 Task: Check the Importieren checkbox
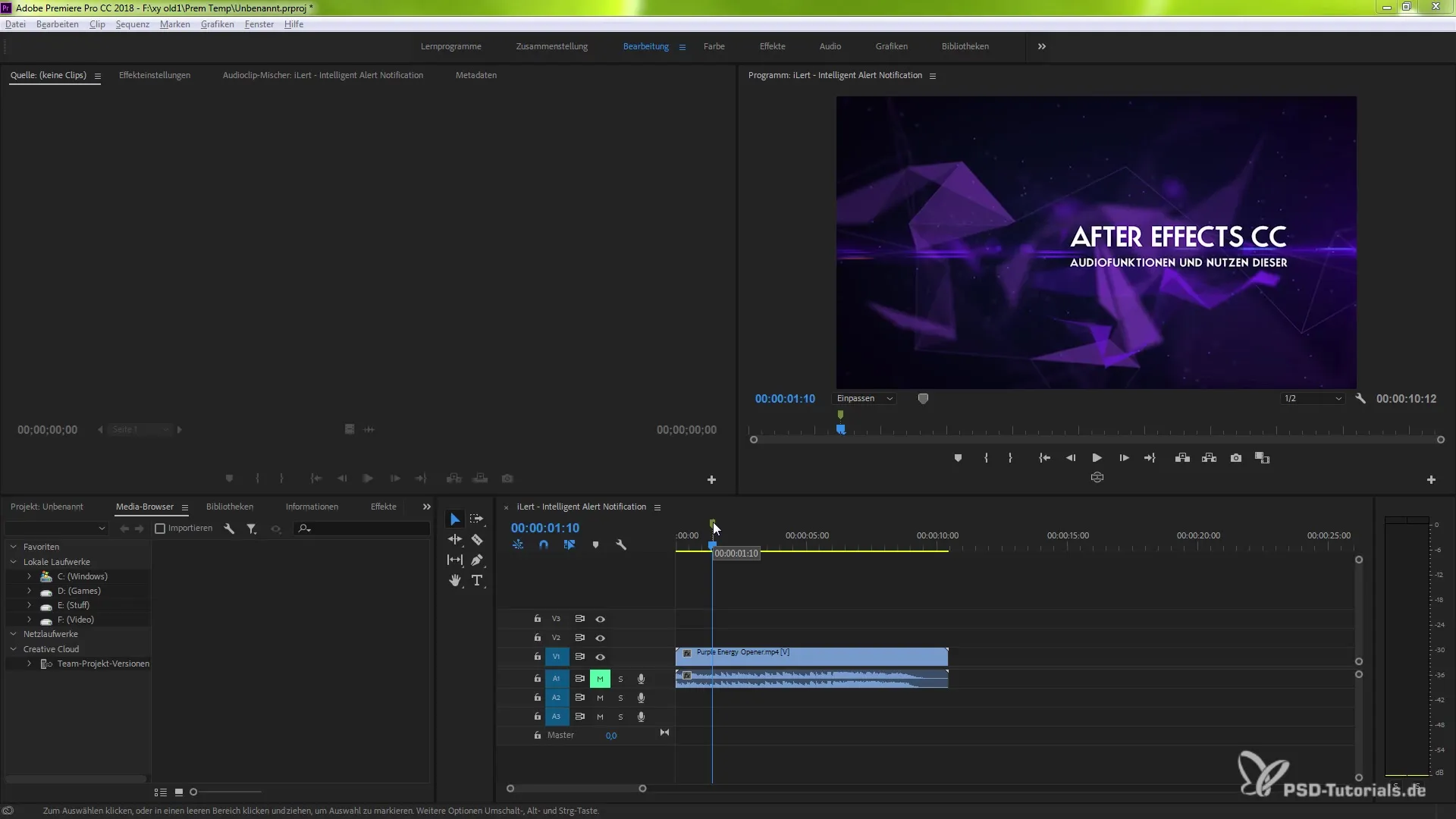click(160, 529)
